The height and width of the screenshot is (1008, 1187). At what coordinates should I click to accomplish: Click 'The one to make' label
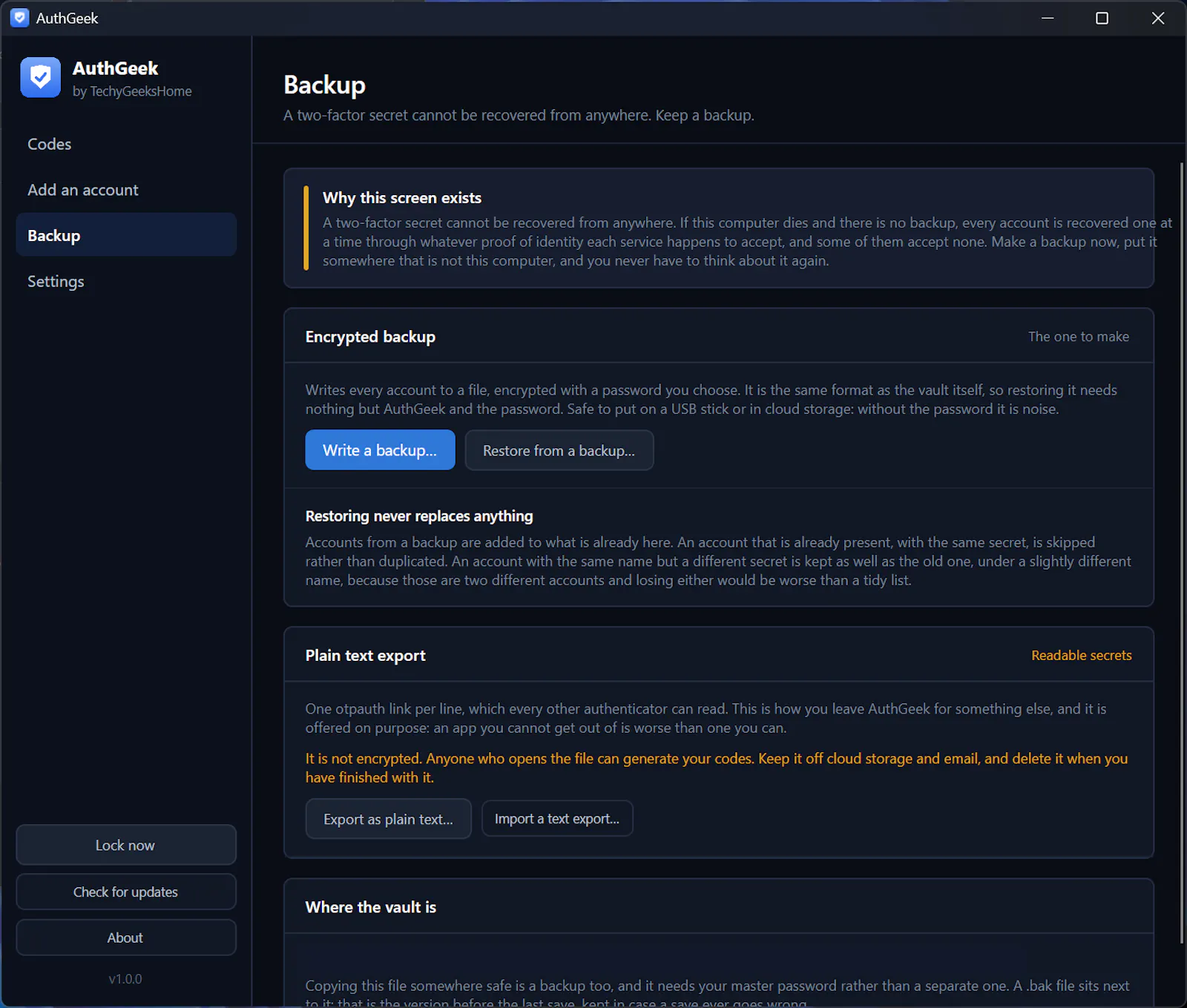(x=1078, y=337)
